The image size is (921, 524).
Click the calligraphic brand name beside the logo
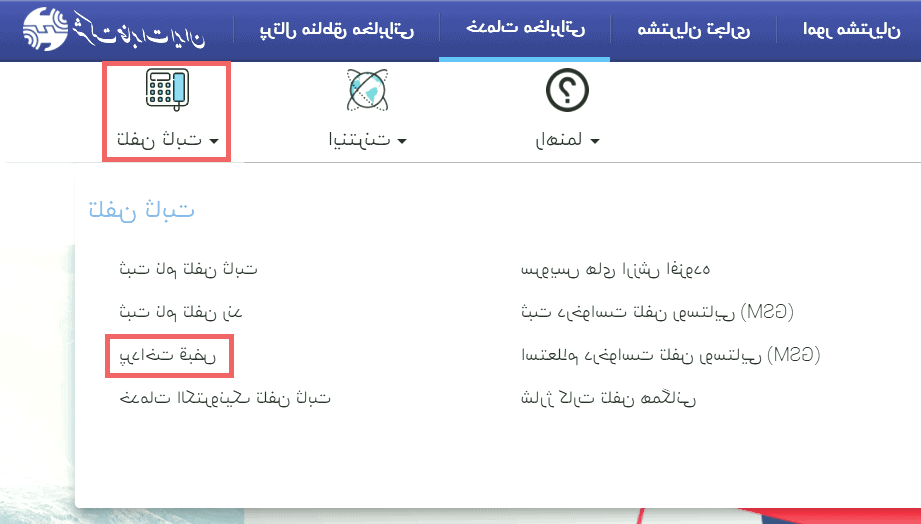pyautogui.click(x=139, y=29)
